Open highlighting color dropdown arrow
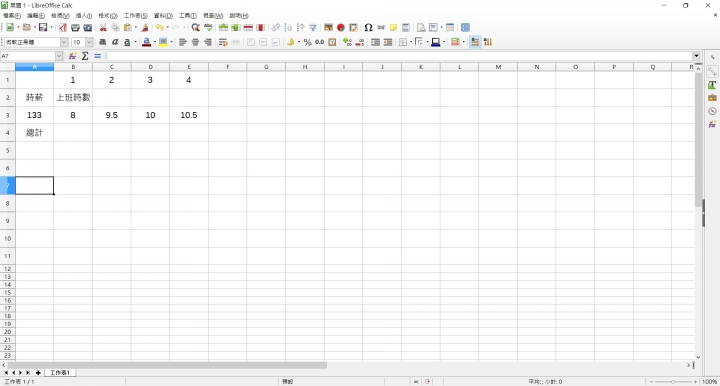720x386 pixels. point(171,42)
